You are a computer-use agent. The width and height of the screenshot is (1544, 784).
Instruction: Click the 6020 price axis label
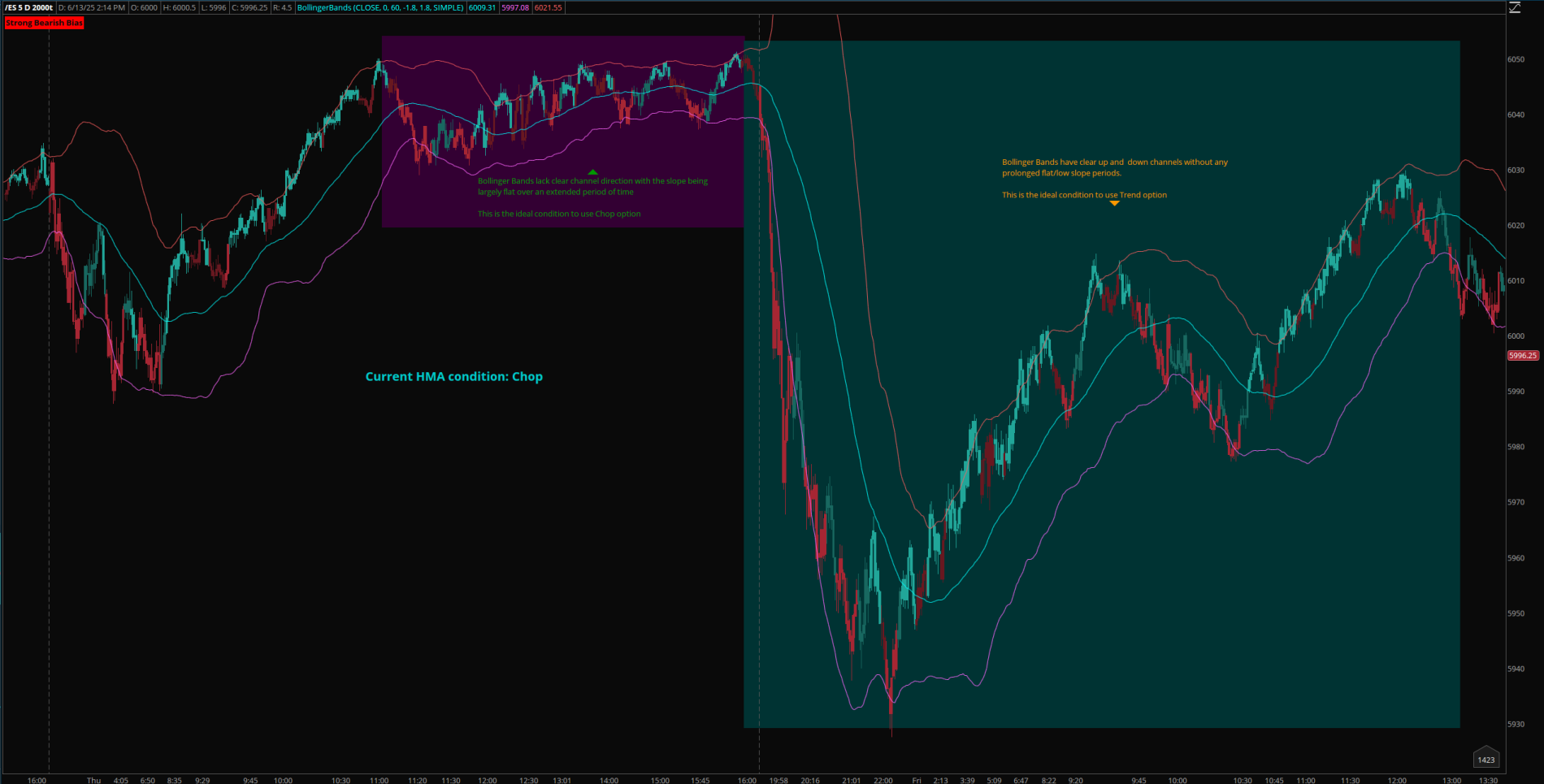pyautogui.click(x=1516, y=225)
